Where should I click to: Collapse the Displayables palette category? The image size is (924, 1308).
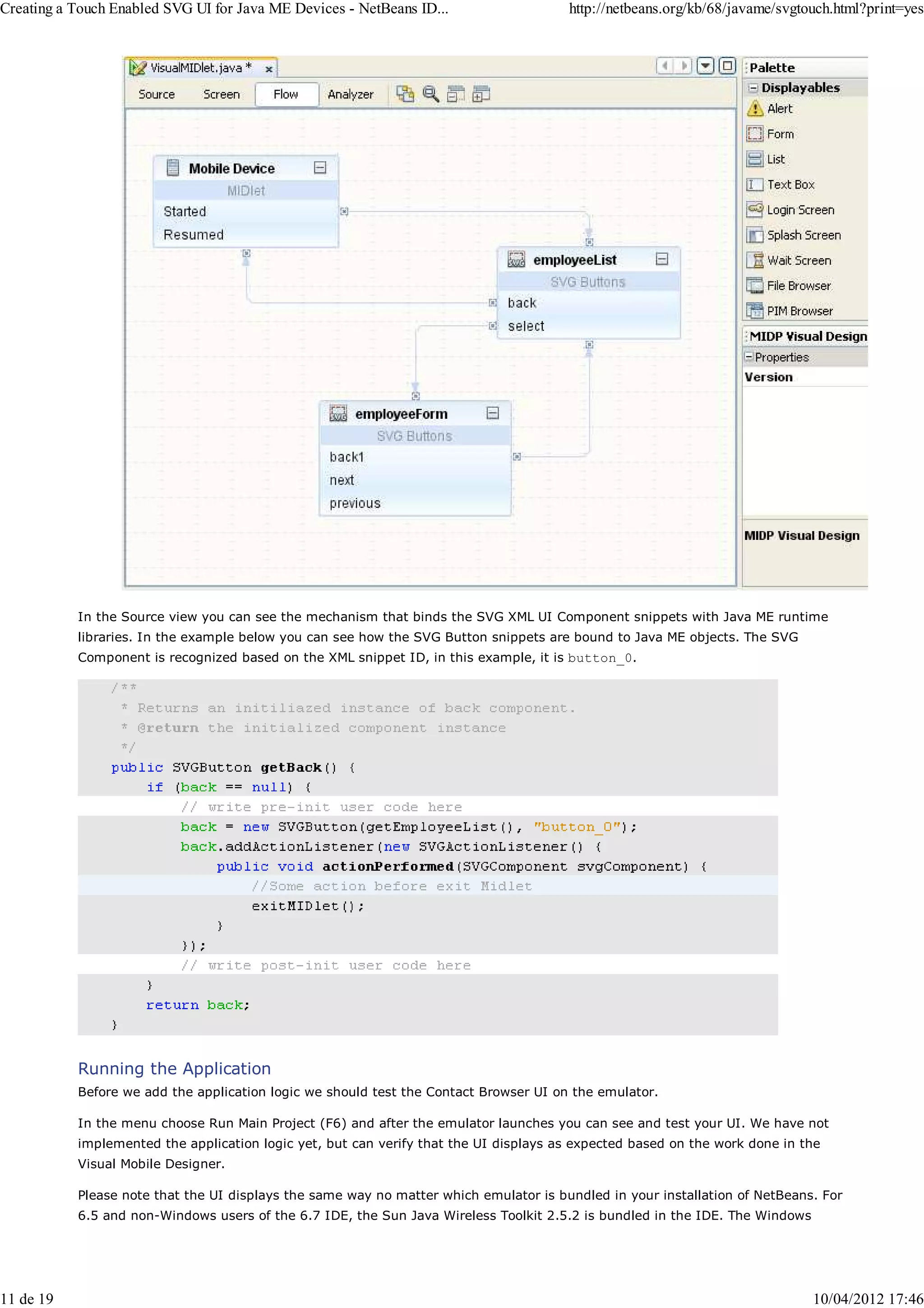tap(753, 88)
